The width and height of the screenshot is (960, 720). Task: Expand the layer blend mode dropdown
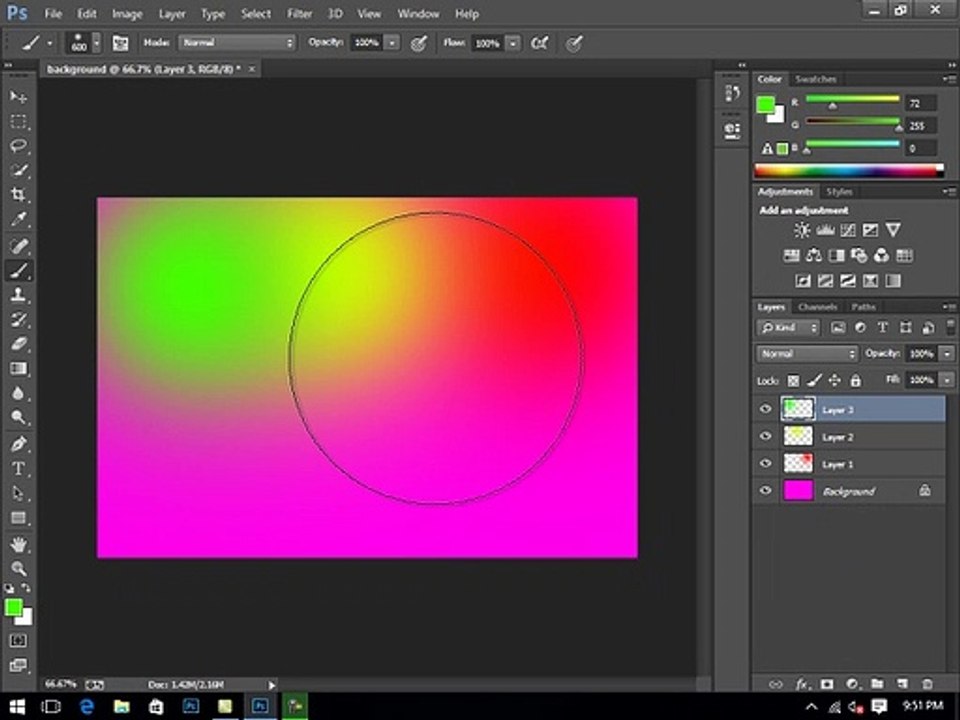[x=807, y=354]
